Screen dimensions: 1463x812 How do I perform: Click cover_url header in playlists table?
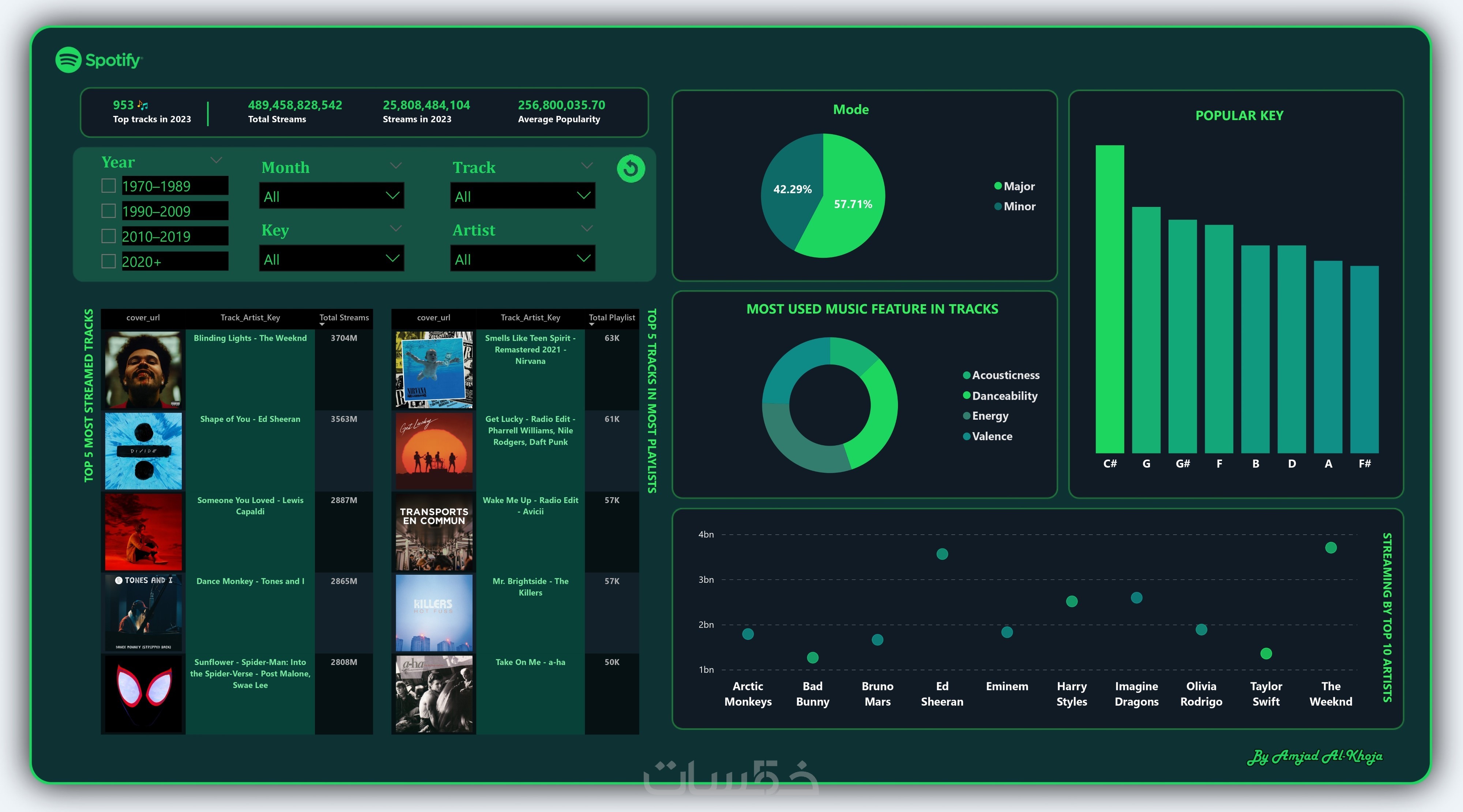[x=433, y=317]
